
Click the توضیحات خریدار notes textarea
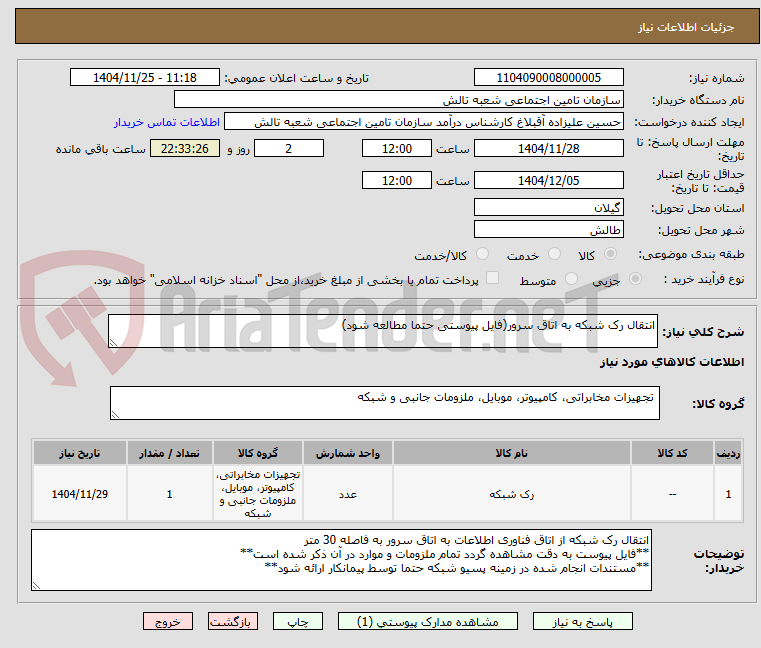[342, 560]
